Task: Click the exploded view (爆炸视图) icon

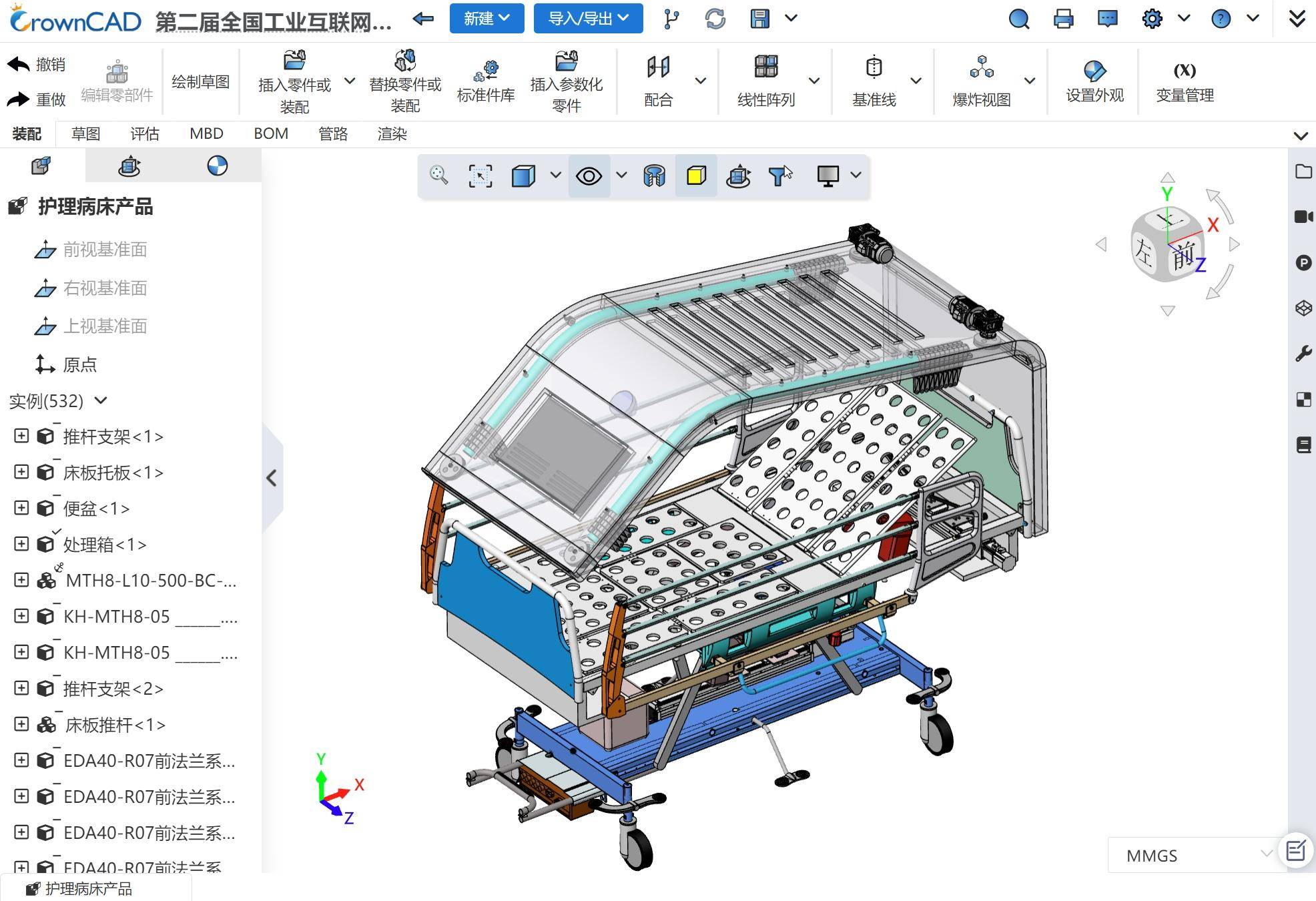Action: click(981, 67)
